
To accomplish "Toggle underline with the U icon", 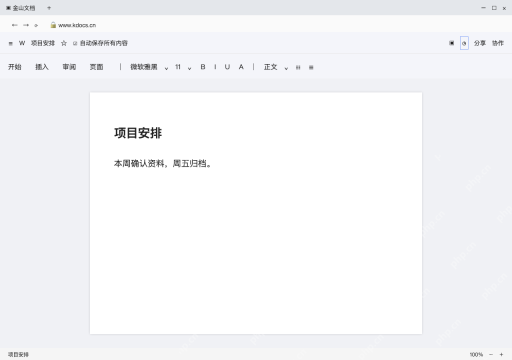I will tap(227, 67).
